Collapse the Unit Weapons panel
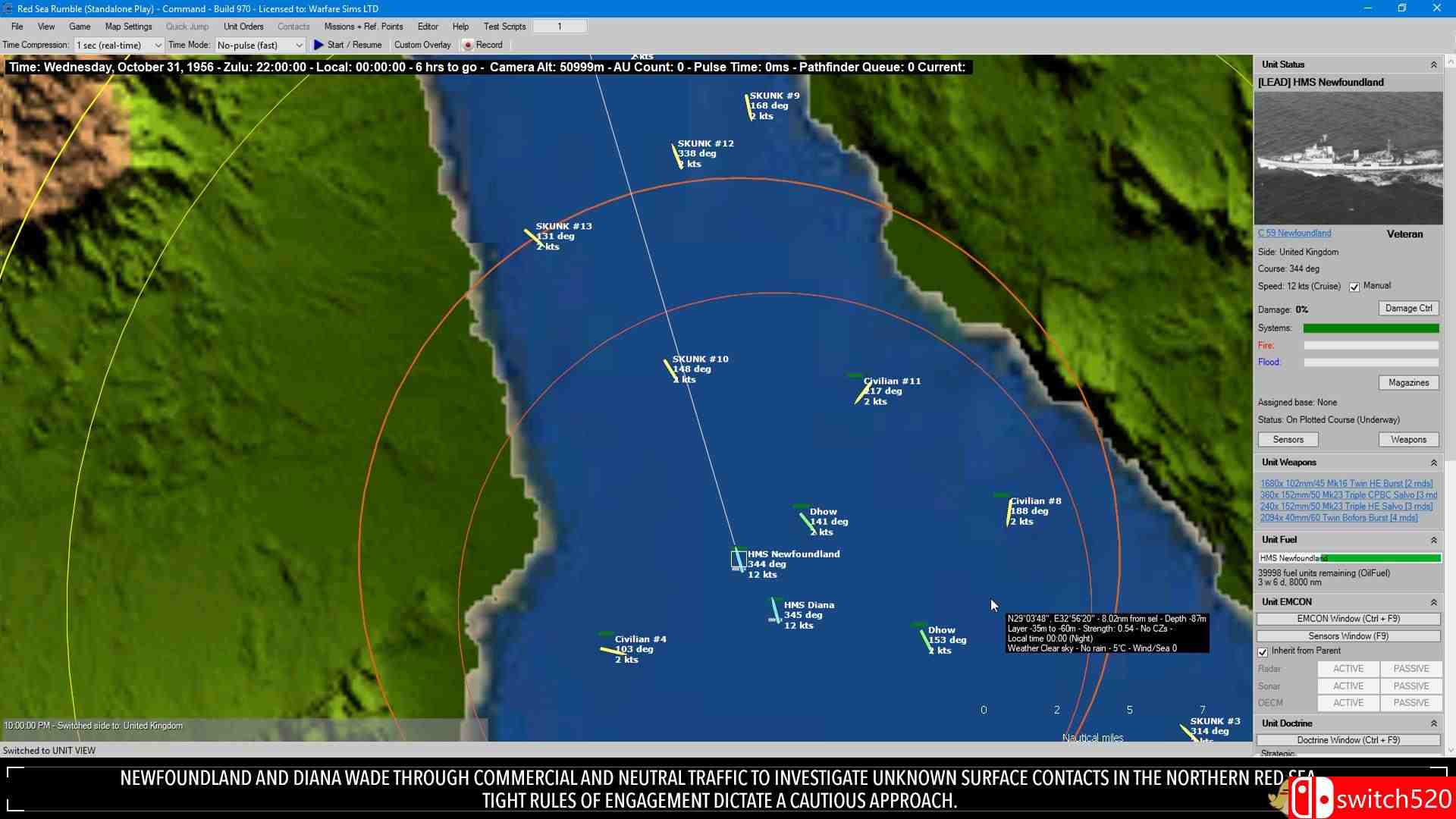The image size is (1456, 819). 1433,463
